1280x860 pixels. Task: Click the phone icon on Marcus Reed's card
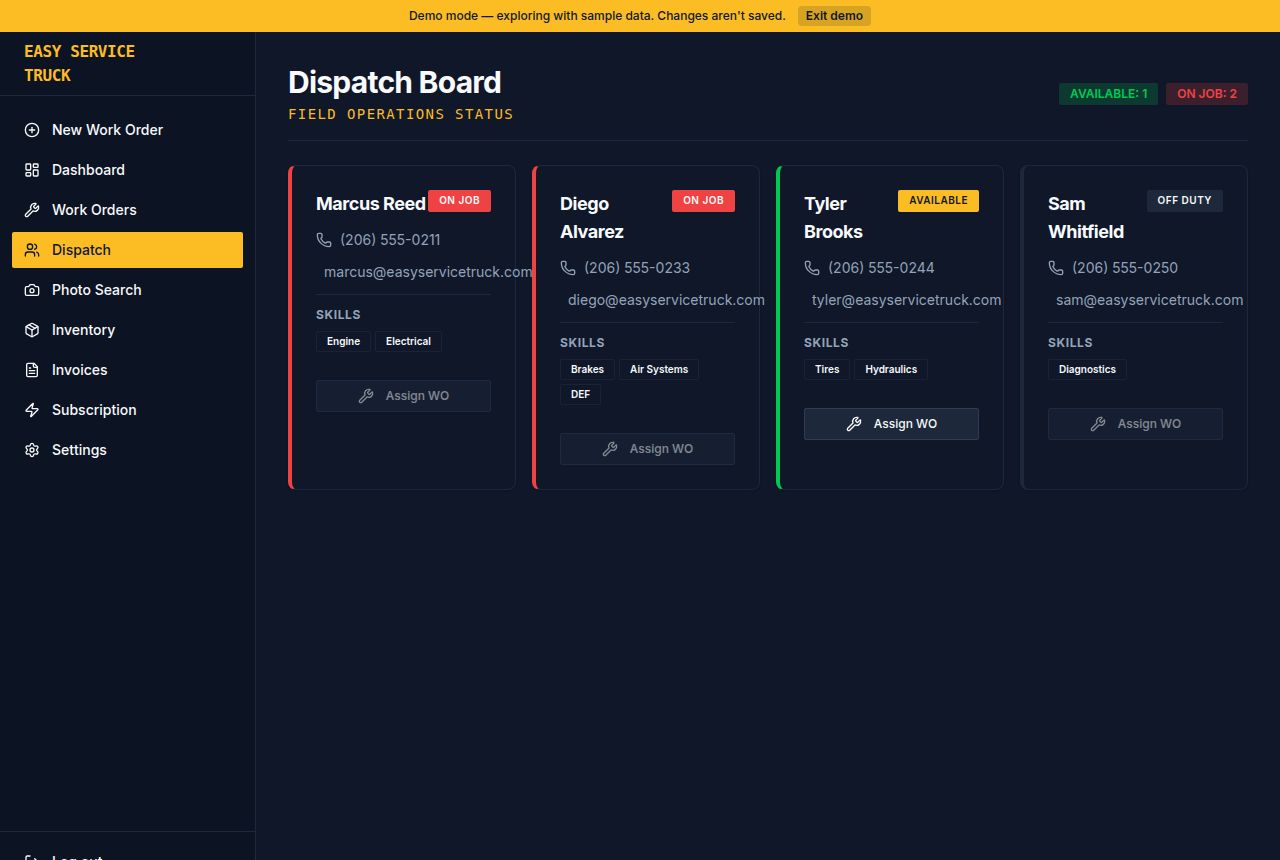click(324, 240)
